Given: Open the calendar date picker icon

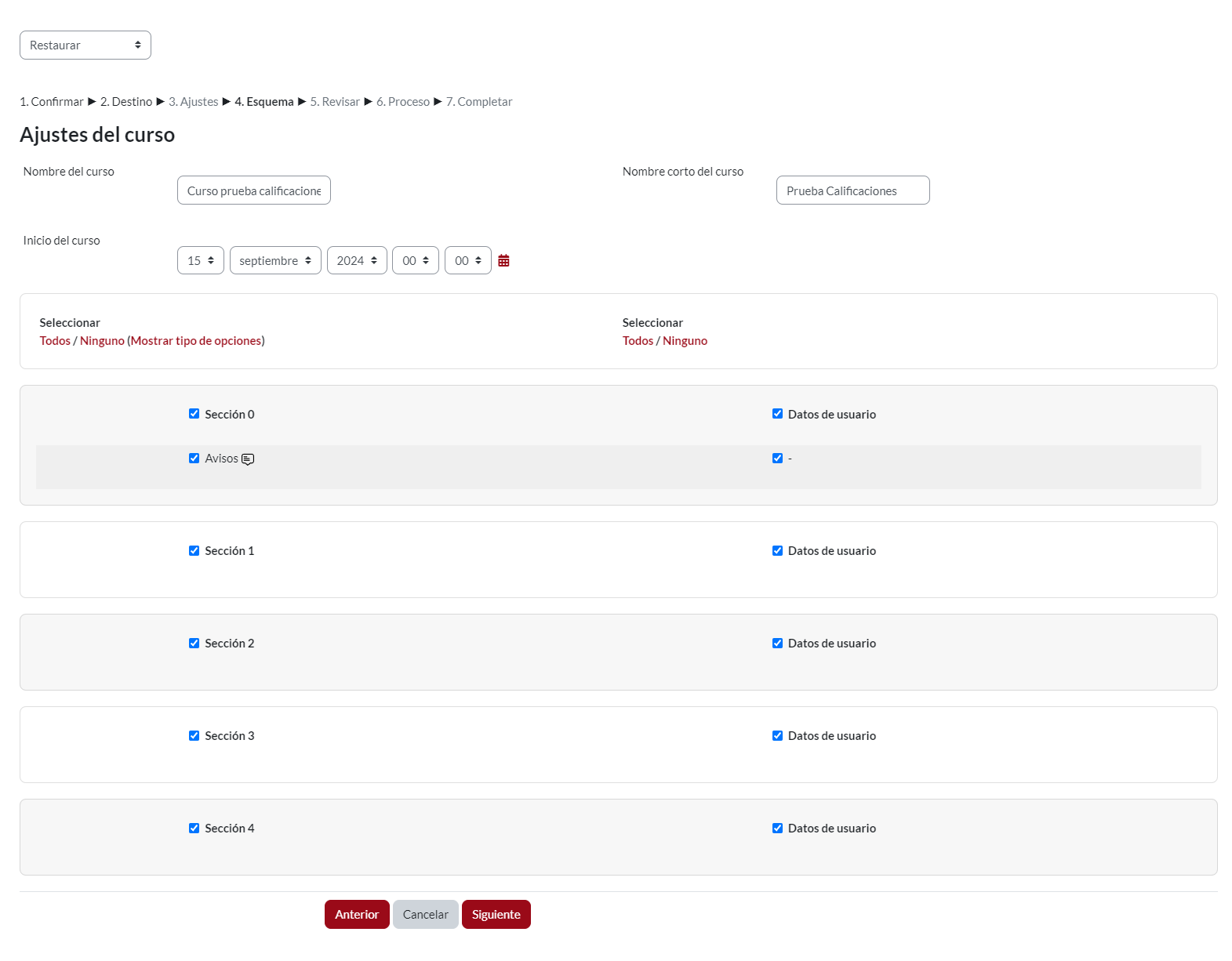Looking at the screenshot, I should click(503, 261).
